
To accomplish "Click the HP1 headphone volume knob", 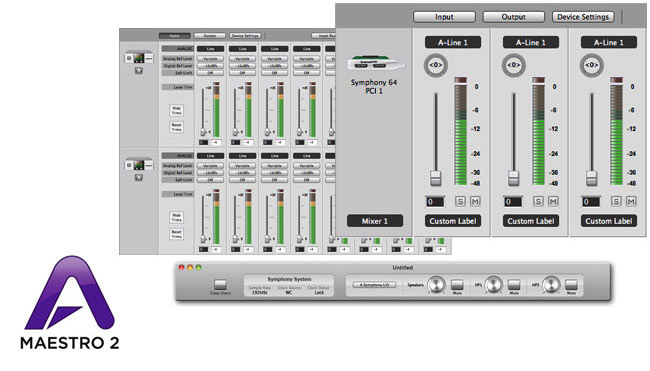I will 493,285.
